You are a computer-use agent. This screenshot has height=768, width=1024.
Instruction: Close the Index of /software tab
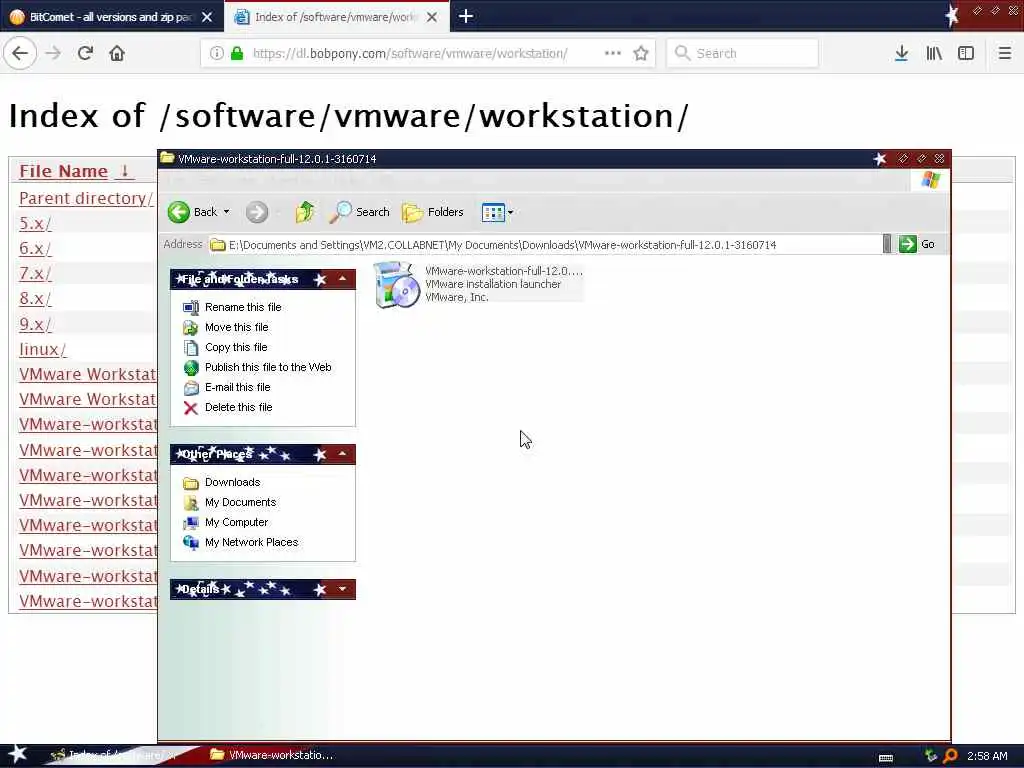(432, 17)
